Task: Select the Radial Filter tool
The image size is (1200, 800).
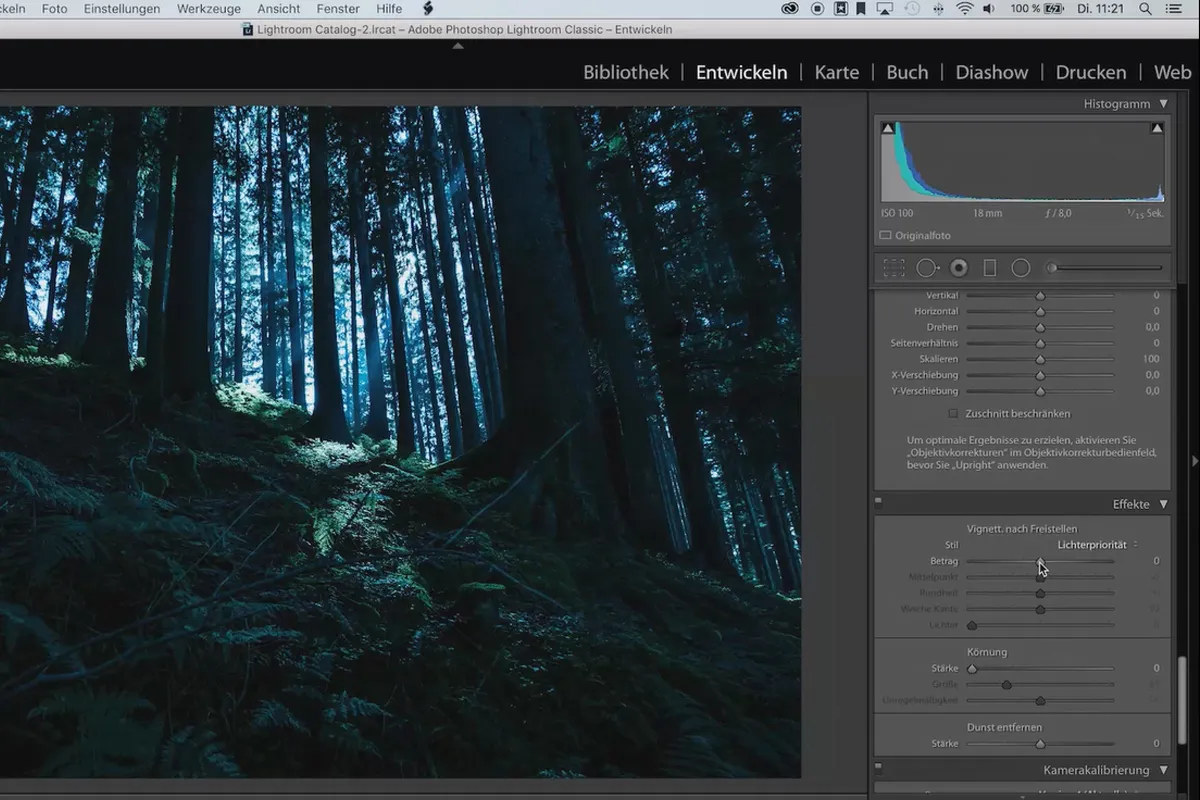Action: (x=1021, y=268)
